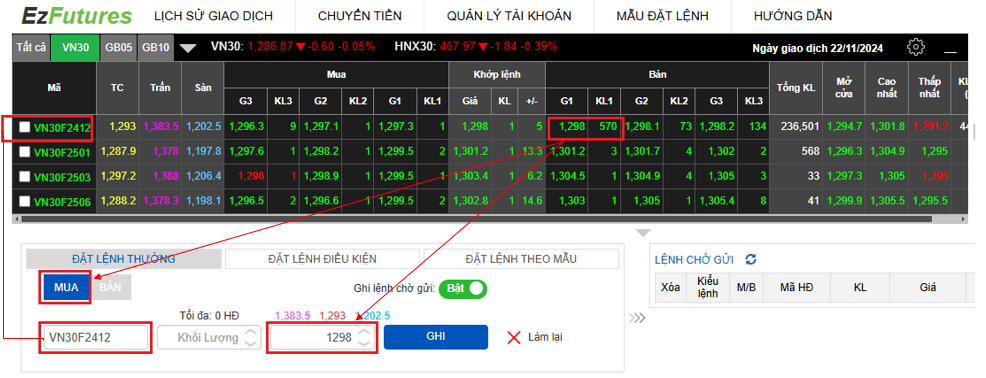
Task: Click the red X Làm lại icon
Action: click(x=514, y=337)
